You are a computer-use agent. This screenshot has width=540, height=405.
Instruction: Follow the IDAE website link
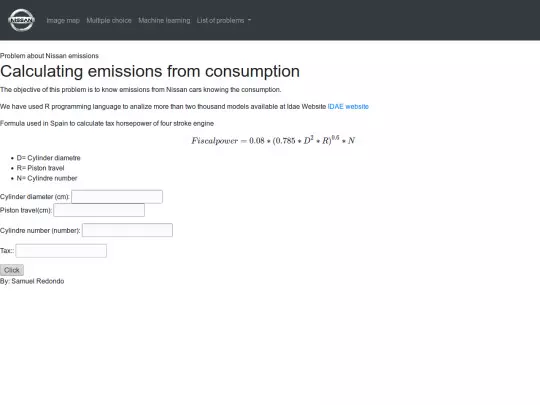coord(348,106)
